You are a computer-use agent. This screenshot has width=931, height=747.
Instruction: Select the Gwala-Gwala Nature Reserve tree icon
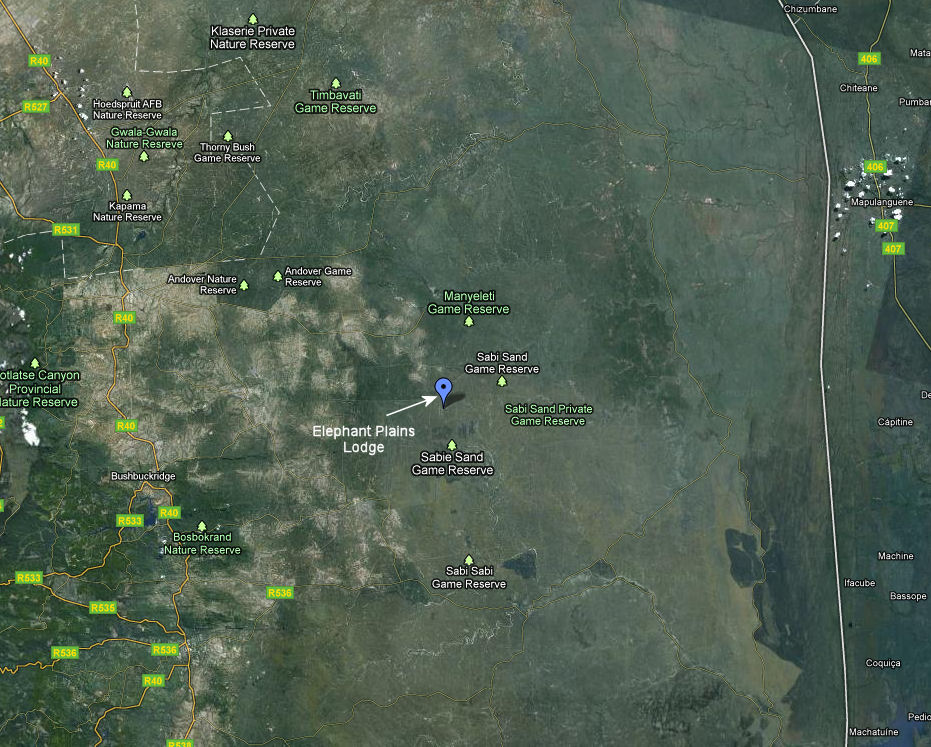click(x=144, y=157)
